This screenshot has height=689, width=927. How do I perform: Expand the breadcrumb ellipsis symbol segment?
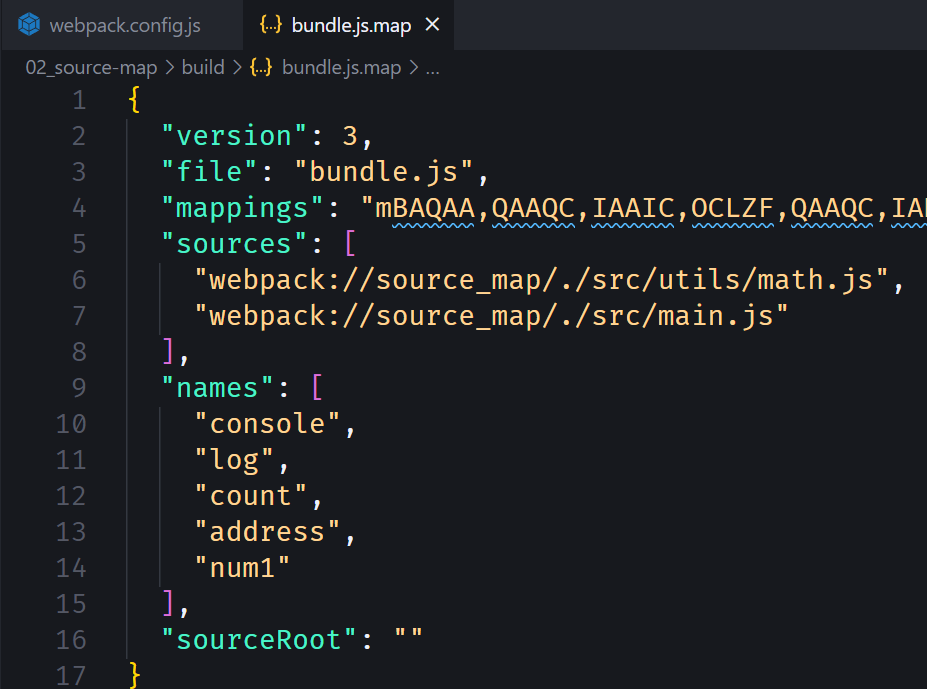[x=433, y=68]
